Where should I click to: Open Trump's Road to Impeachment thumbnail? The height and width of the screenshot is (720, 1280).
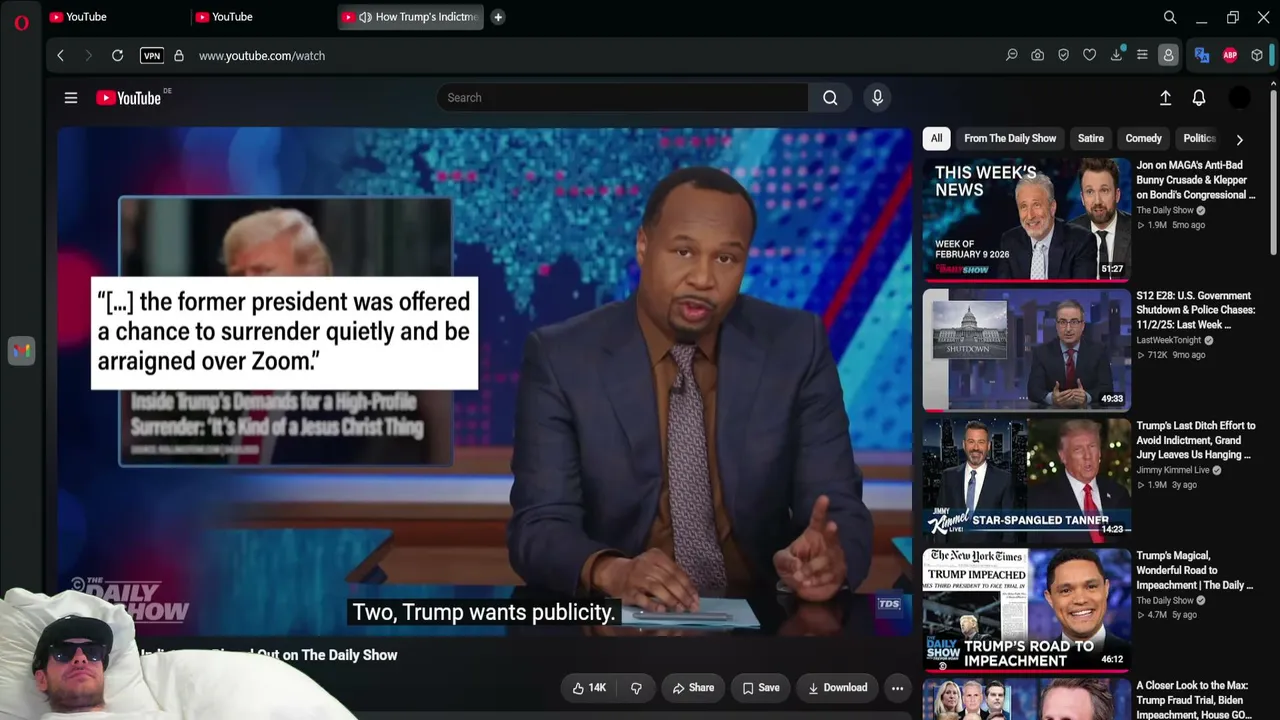tap(1027, 610)
